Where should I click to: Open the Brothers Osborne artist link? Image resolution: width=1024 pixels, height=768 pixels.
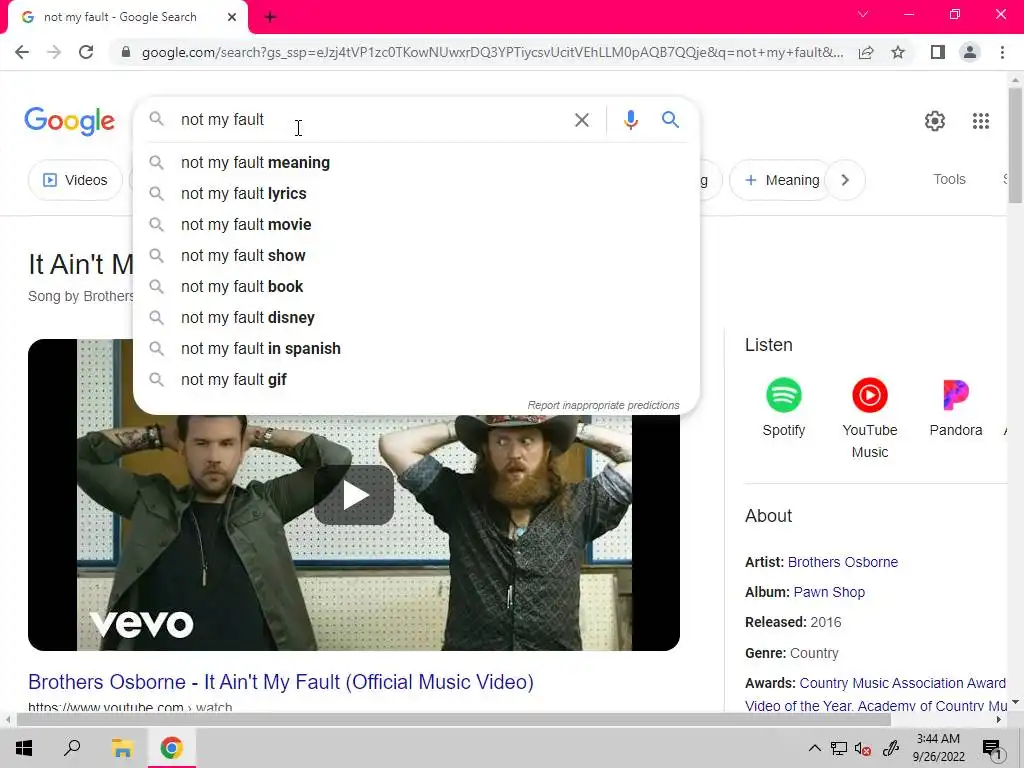[x=842, y=562]
